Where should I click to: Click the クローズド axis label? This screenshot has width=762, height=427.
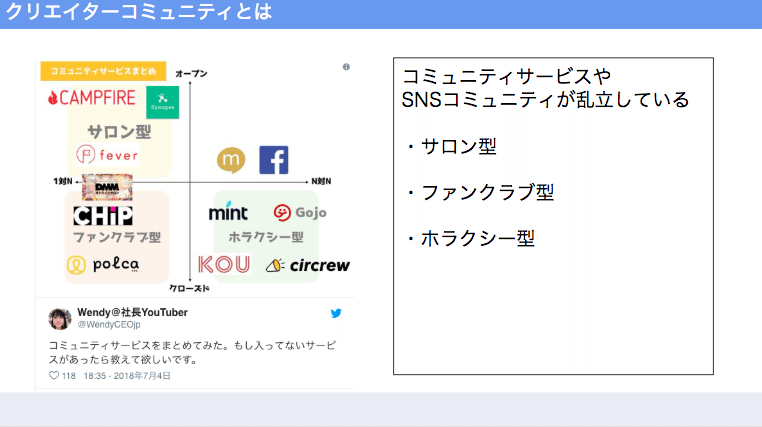(189, 288)
